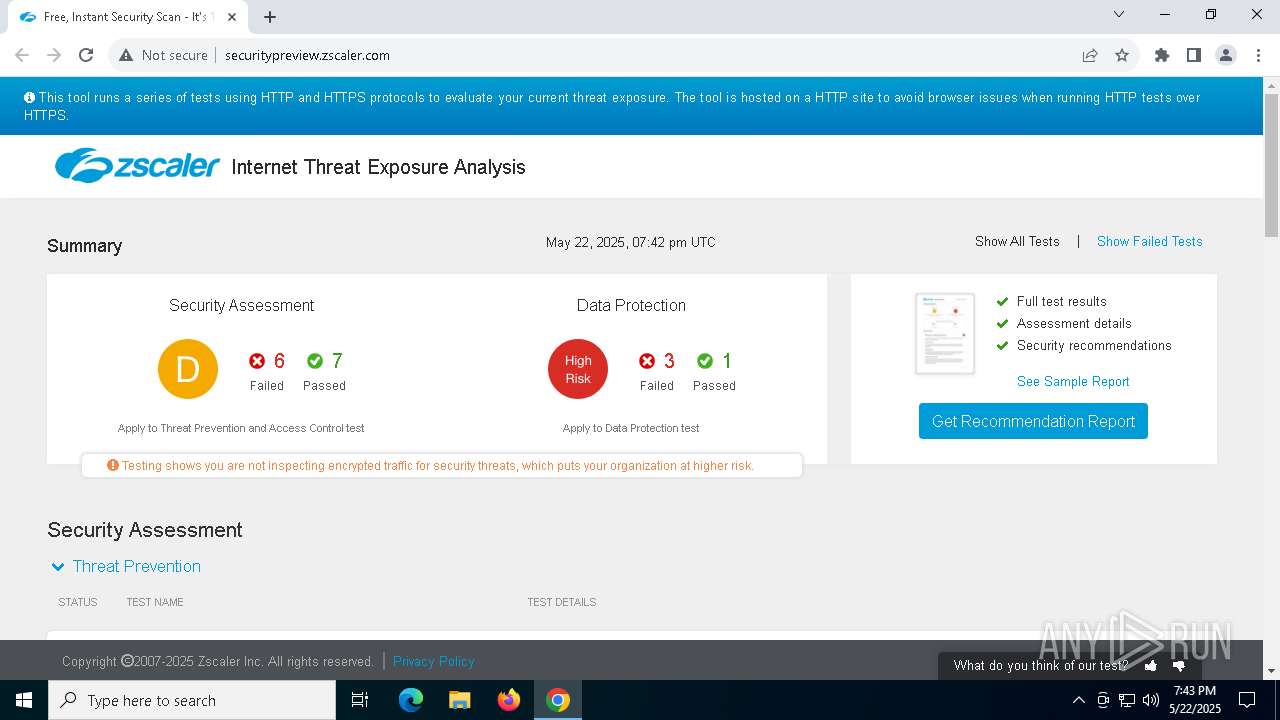Screen dimensions: 1280x720
Task: Bookmark this page with the star icon
Action: click(1122, 55)
